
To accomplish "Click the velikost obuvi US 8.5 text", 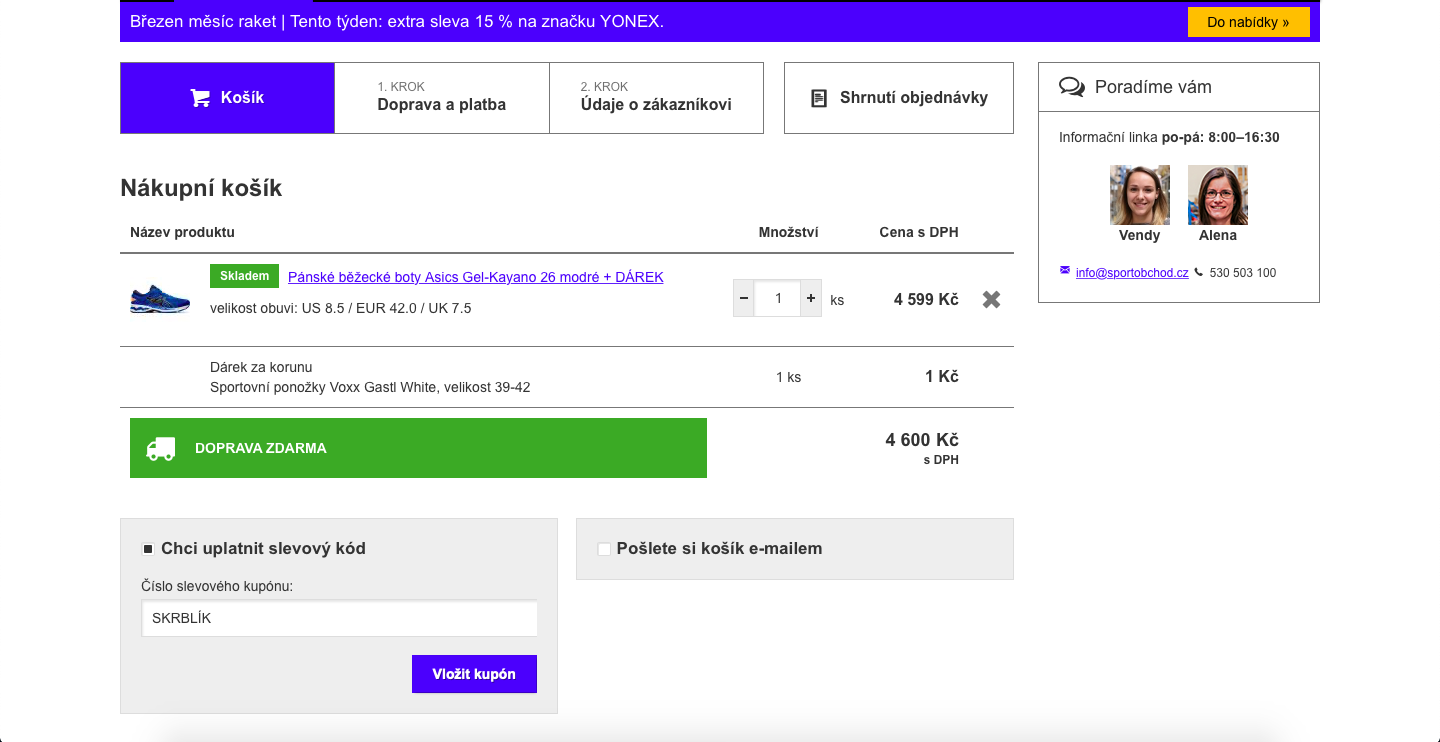I will pyautogui.click(x=341, y=308).
